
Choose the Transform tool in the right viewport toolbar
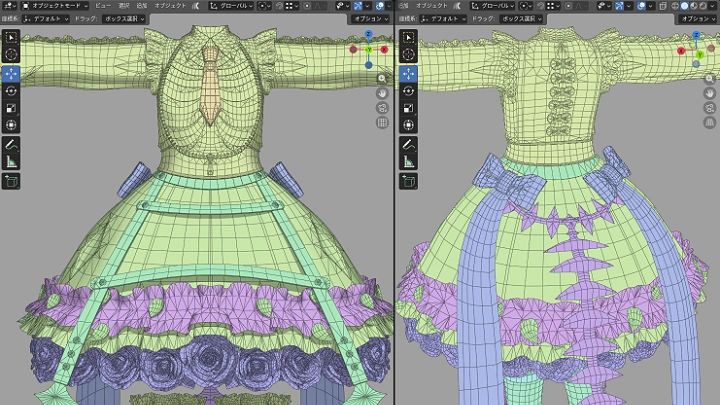pyautogui.click(x=409, y=125)
